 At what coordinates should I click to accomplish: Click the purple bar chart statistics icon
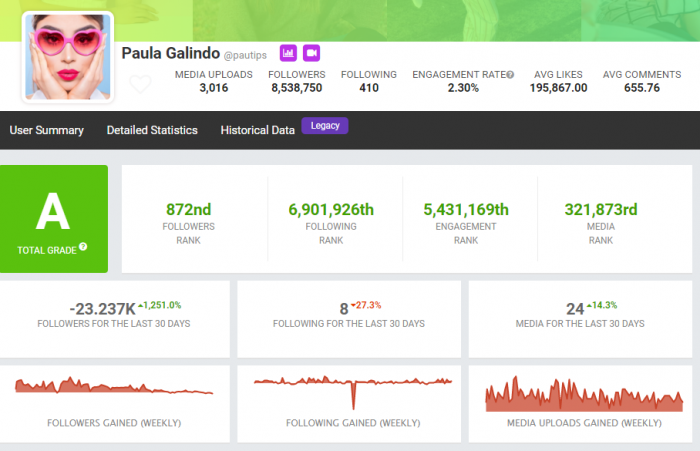pos(288,52)
